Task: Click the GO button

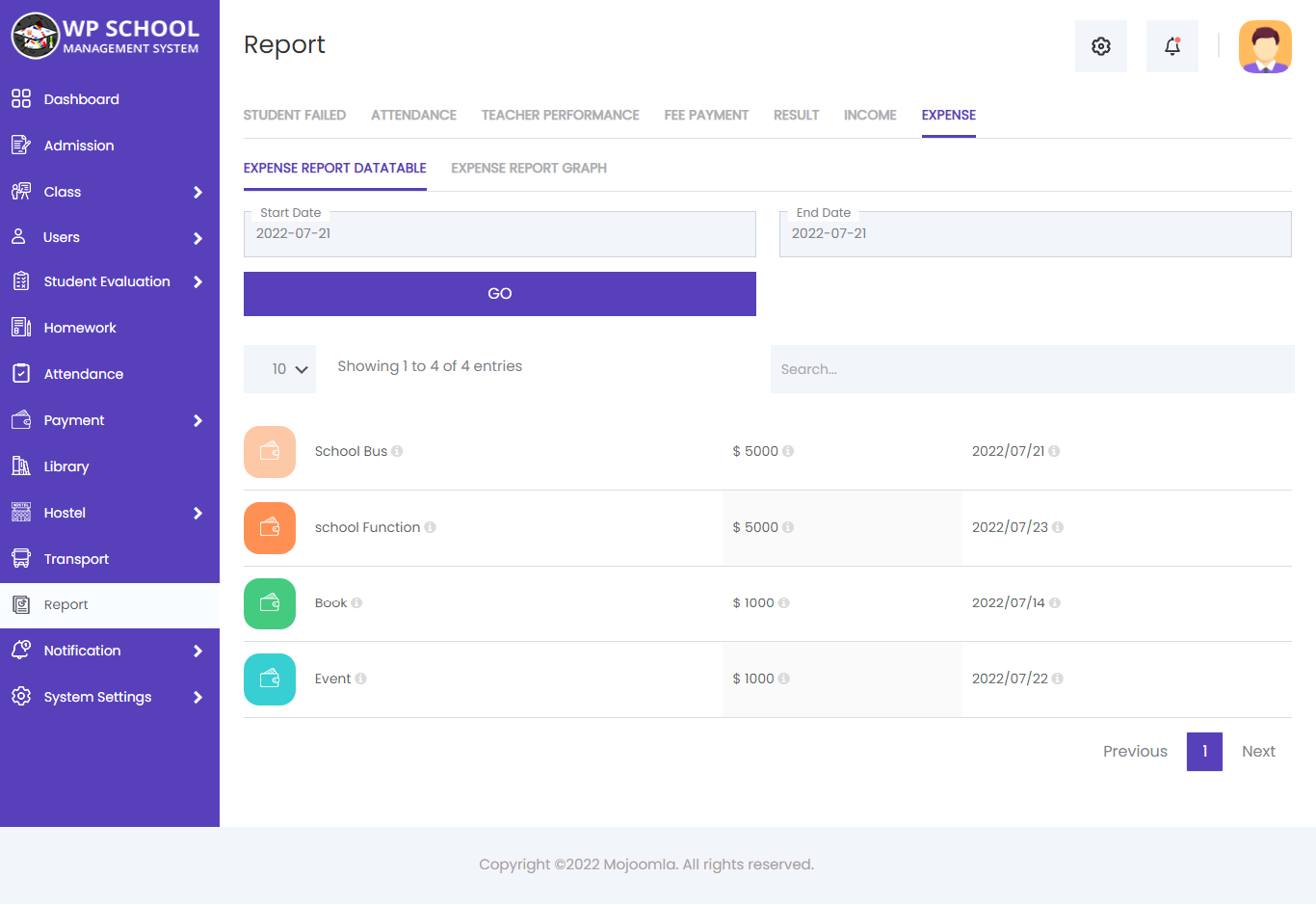Action: point(500,294)
